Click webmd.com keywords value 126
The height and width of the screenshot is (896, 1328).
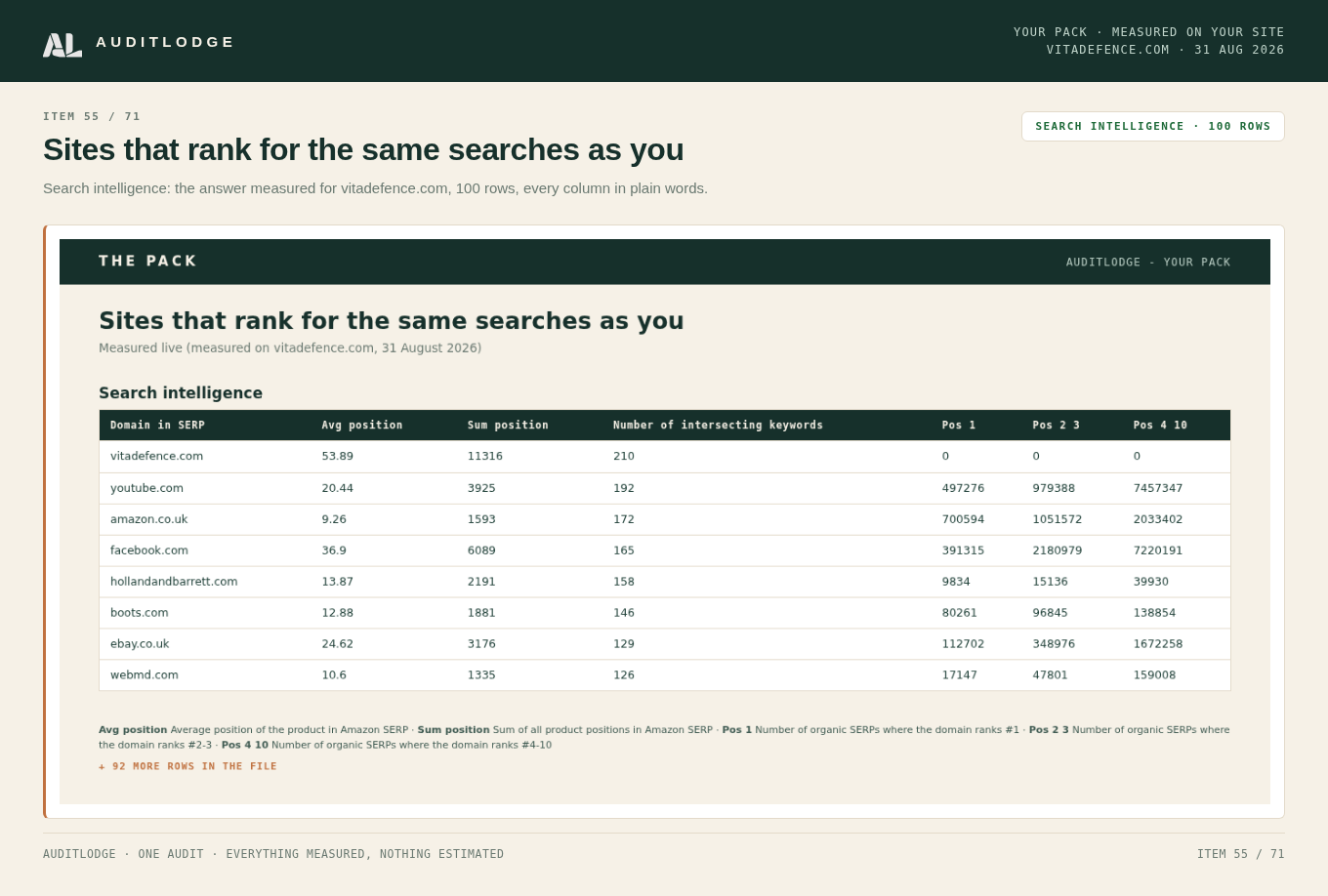click(624, 675)
